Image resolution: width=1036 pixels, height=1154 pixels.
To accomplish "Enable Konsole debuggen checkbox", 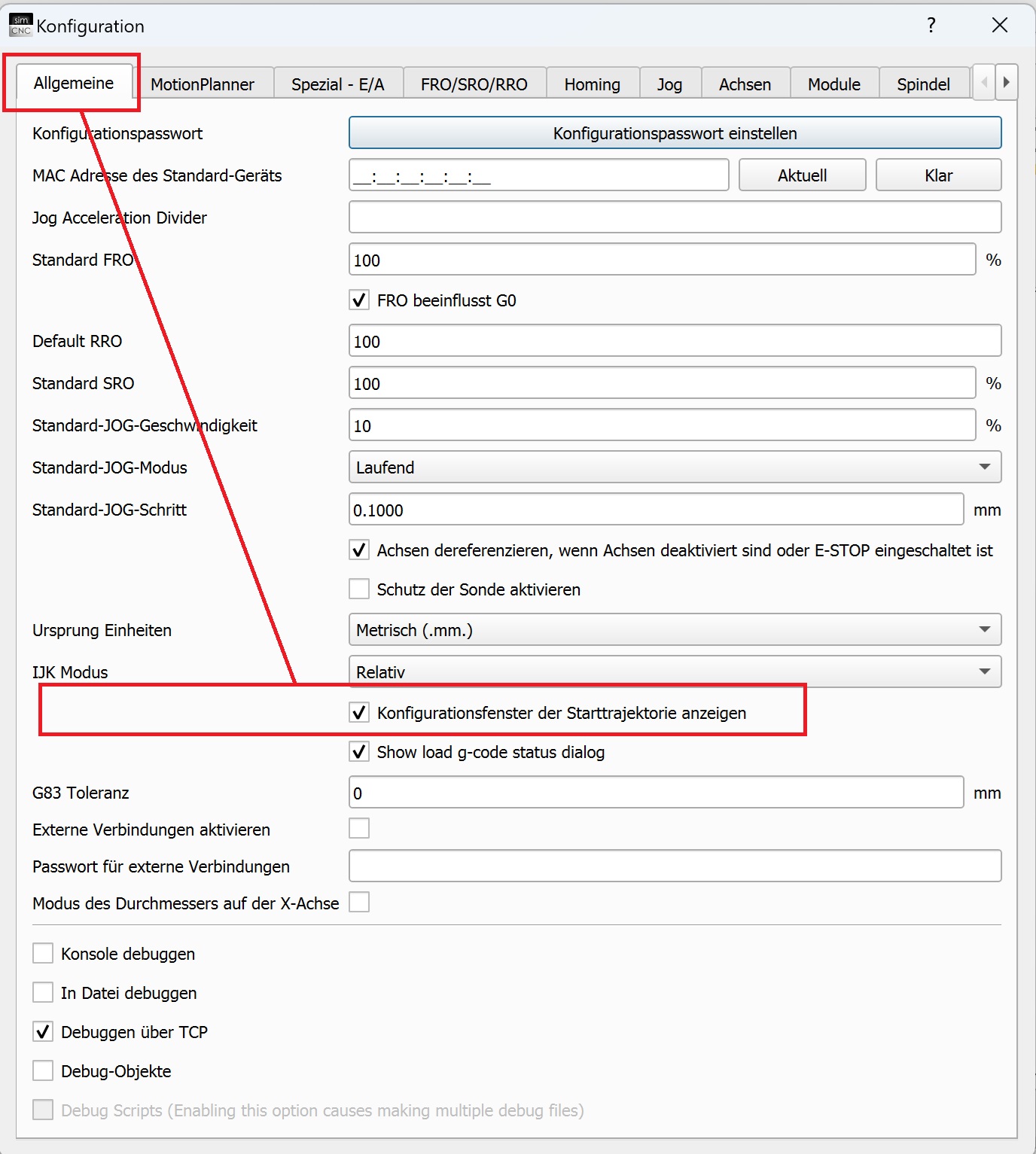I will (x=43, y=954).
